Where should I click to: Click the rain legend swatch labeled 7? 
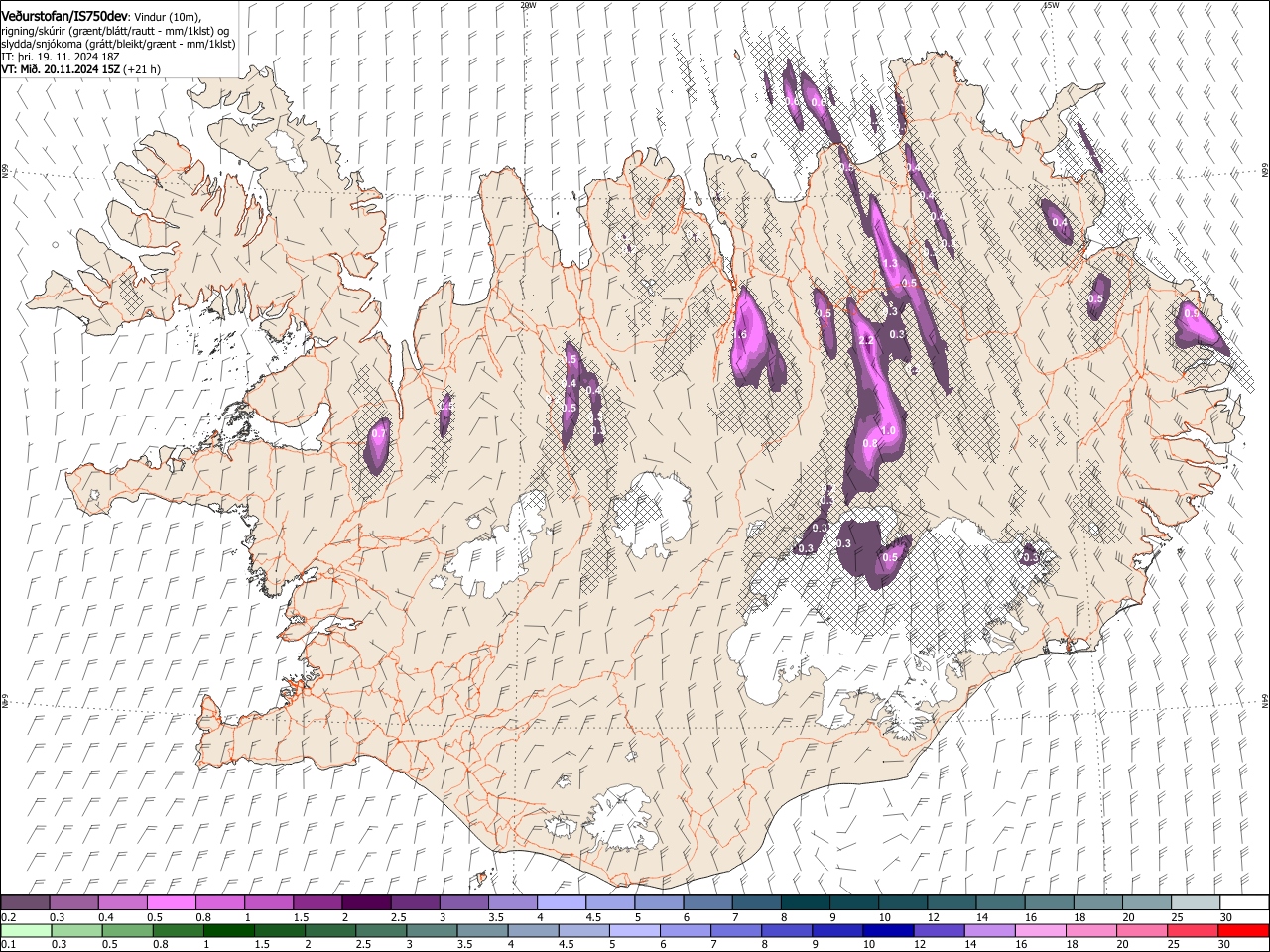click(736, 930)
